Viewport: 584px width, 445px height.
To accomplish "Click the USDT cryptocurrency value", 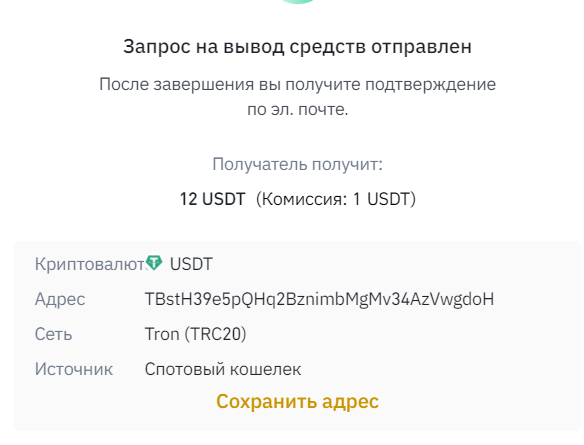I will click(191, 264).
